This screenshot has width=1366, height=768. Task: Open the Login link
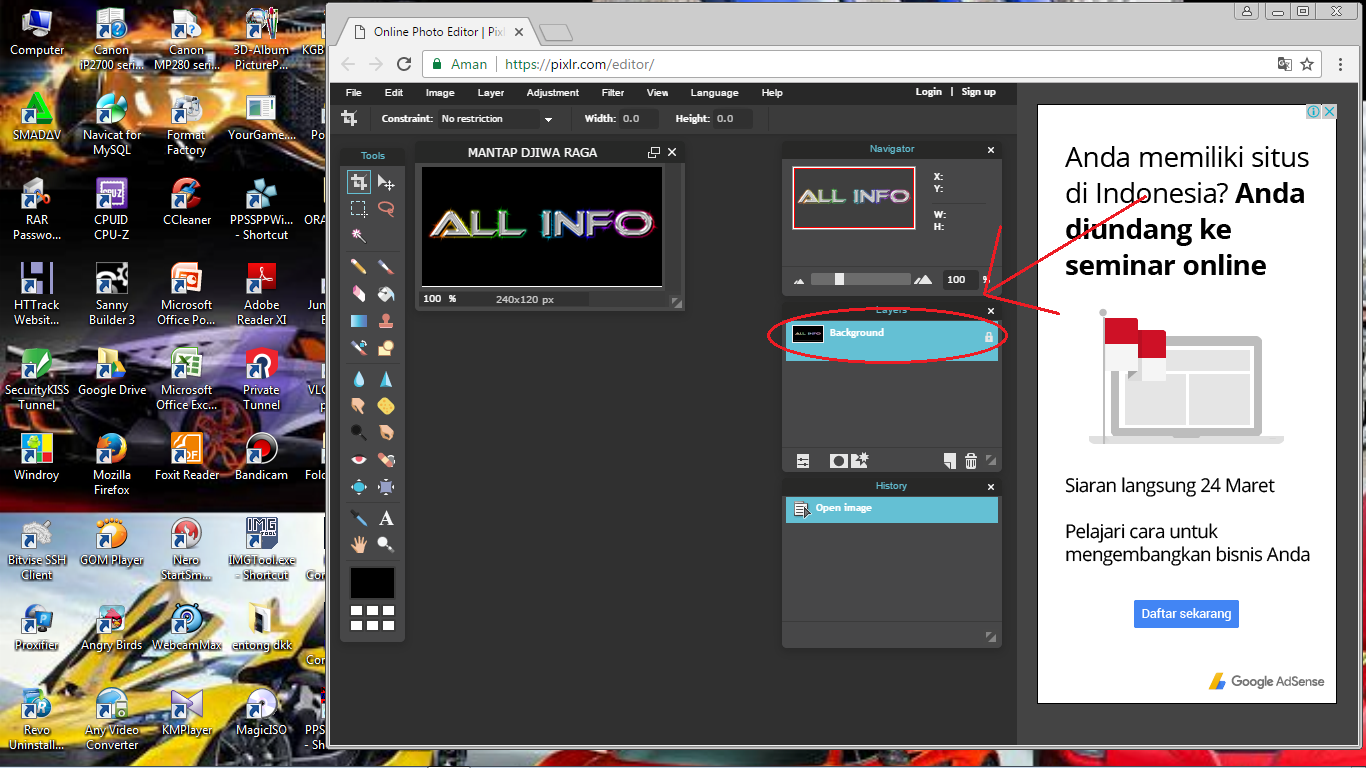point(928,92)
